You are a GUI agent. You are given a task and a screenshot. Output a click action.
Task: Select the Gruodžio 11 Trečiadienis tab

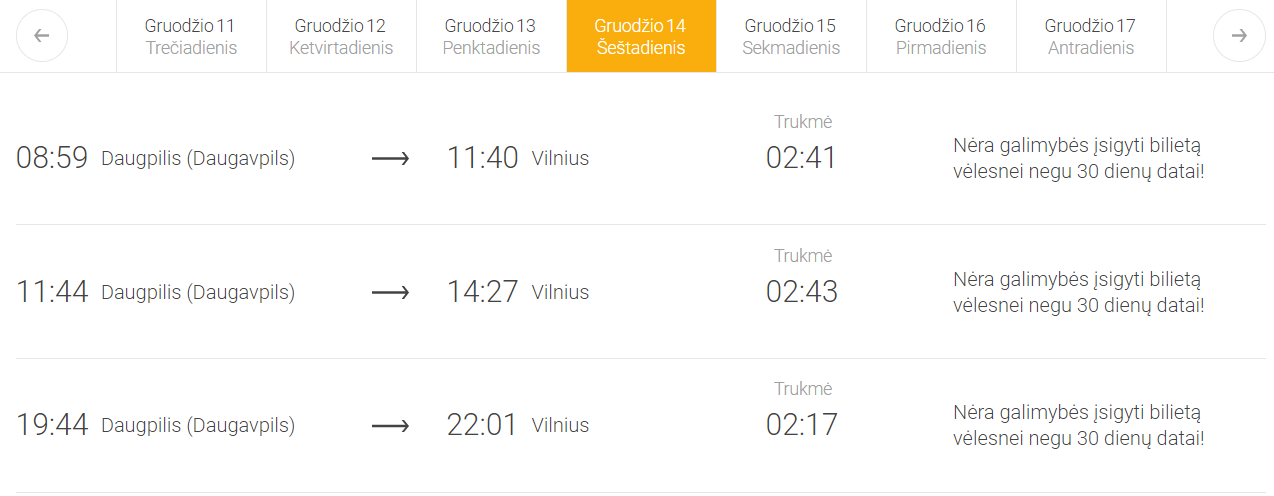coord(191,36)
